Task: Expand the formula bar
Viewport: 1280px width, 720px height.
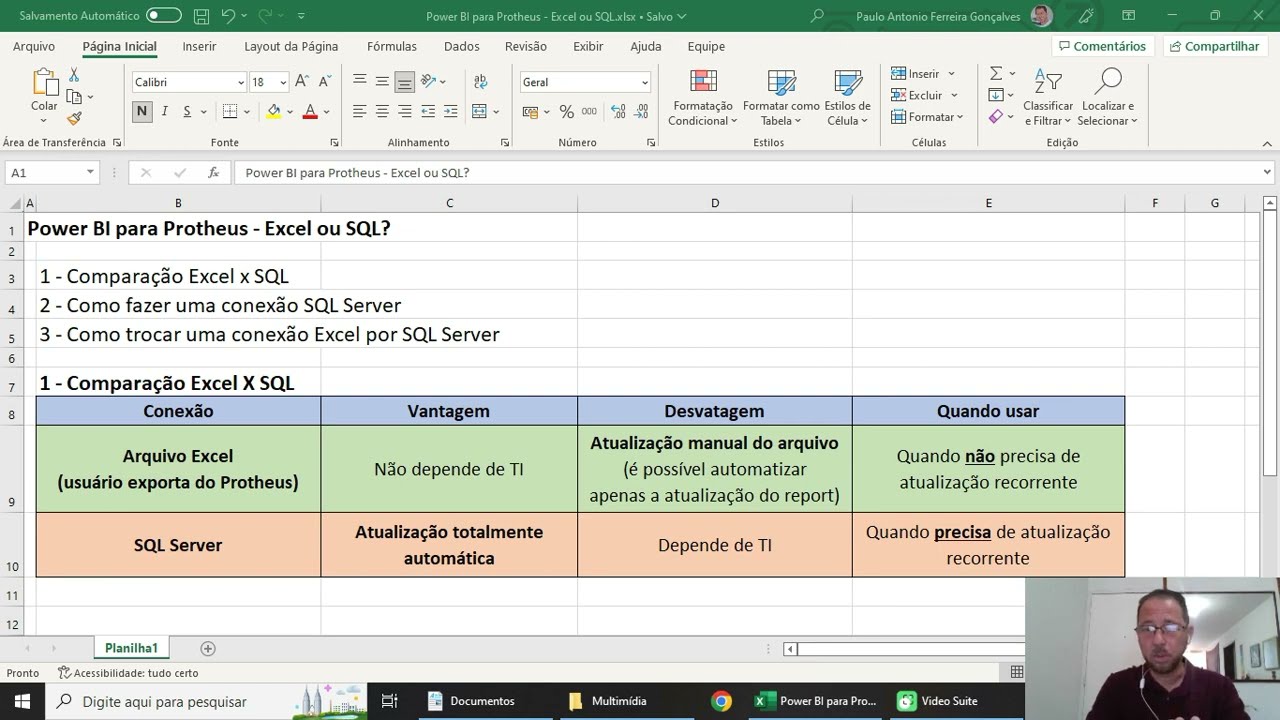Action: click(1268, 173)
